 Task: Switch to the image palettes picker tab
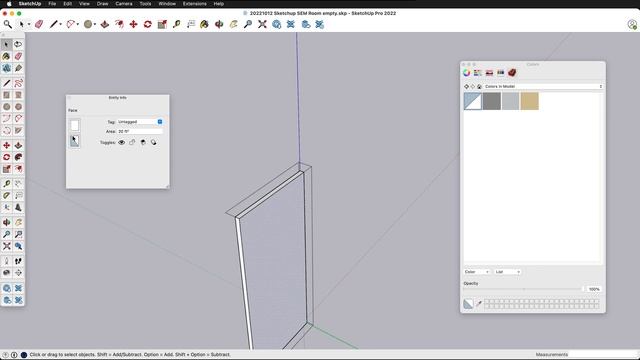(500, 73)
